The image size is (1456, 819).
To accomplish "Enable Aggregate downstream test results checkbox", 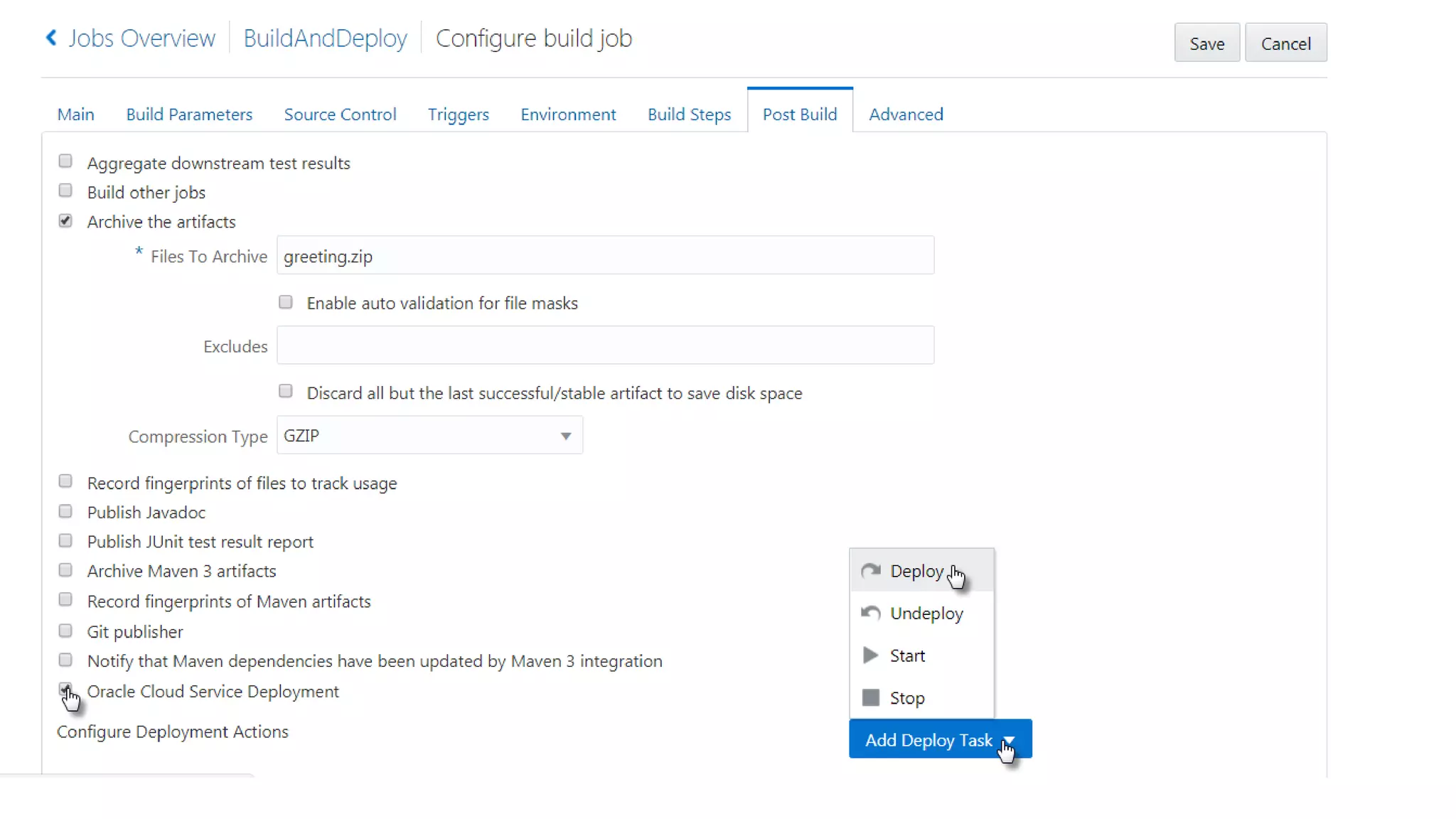I will 65,161.
